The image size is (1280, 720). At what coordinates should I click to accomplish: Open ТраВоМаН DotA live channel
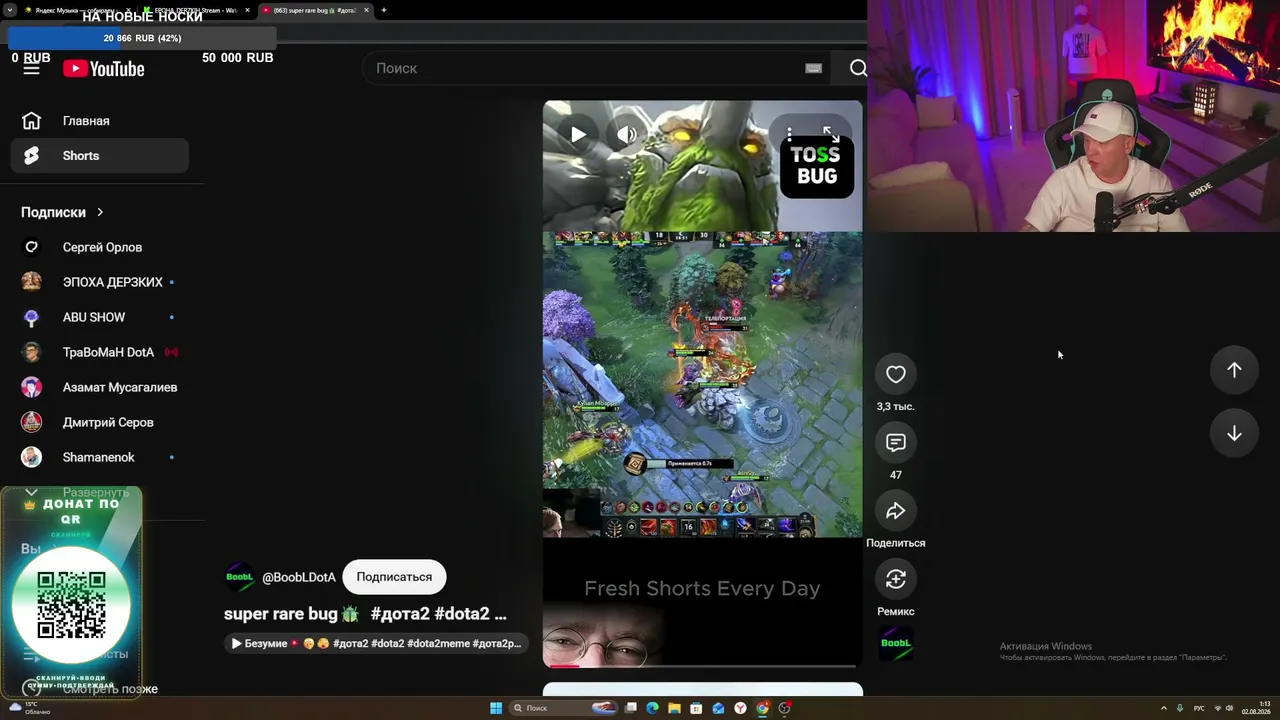pyautogui.click(x=99, y=352)
